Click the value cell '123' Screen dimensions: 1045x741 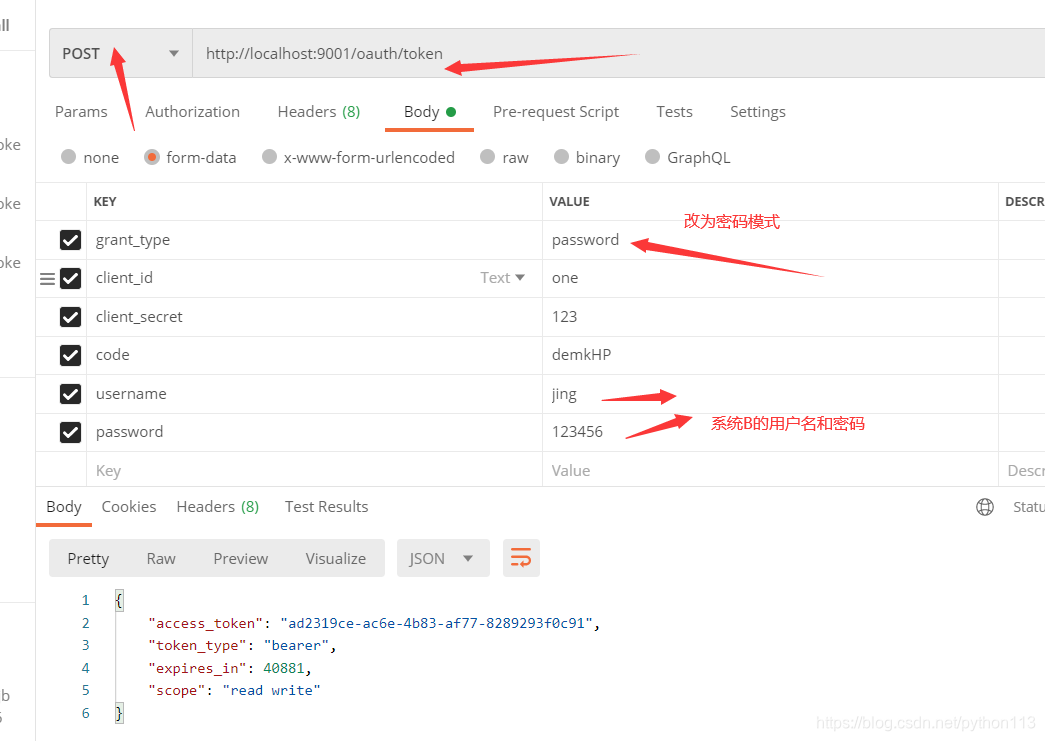coord(770,317)
